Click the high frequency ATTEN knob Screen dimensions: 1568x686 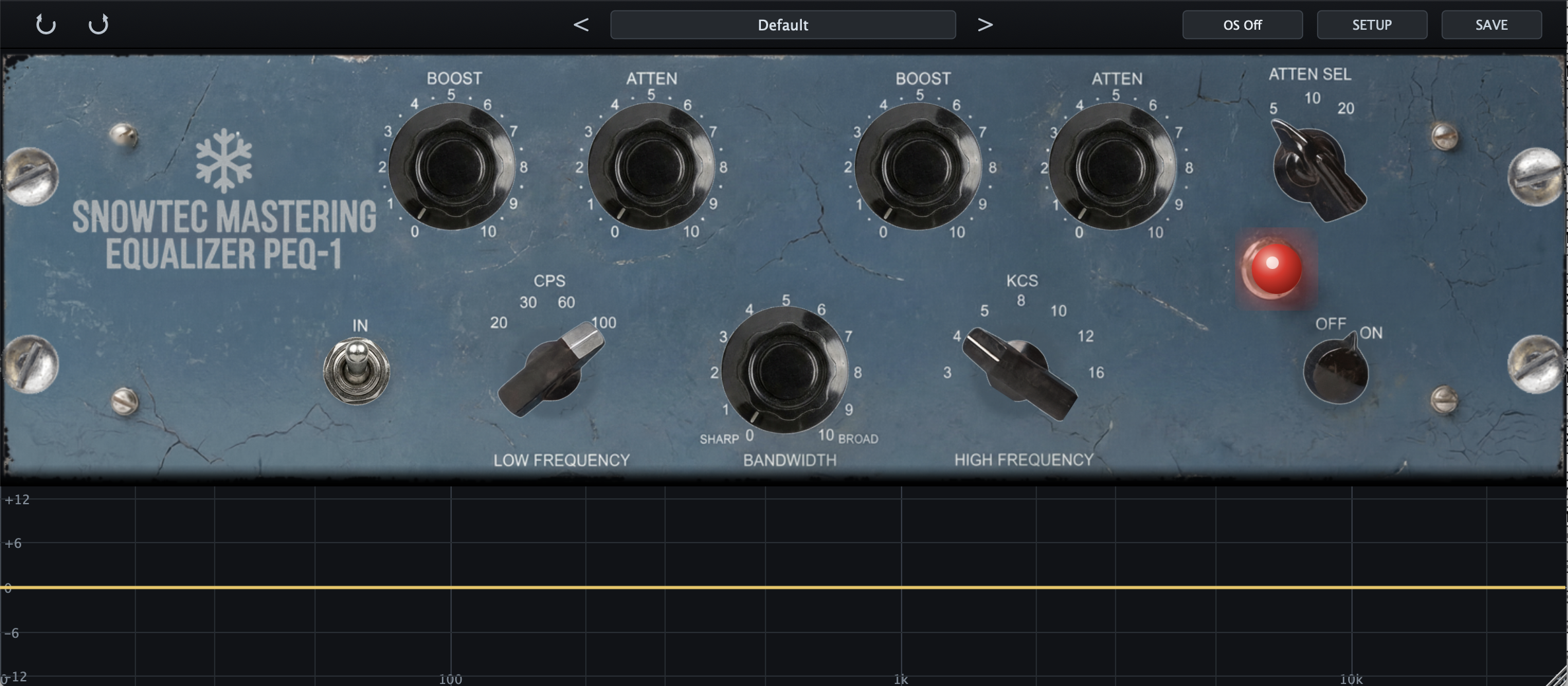(1112, 166)
